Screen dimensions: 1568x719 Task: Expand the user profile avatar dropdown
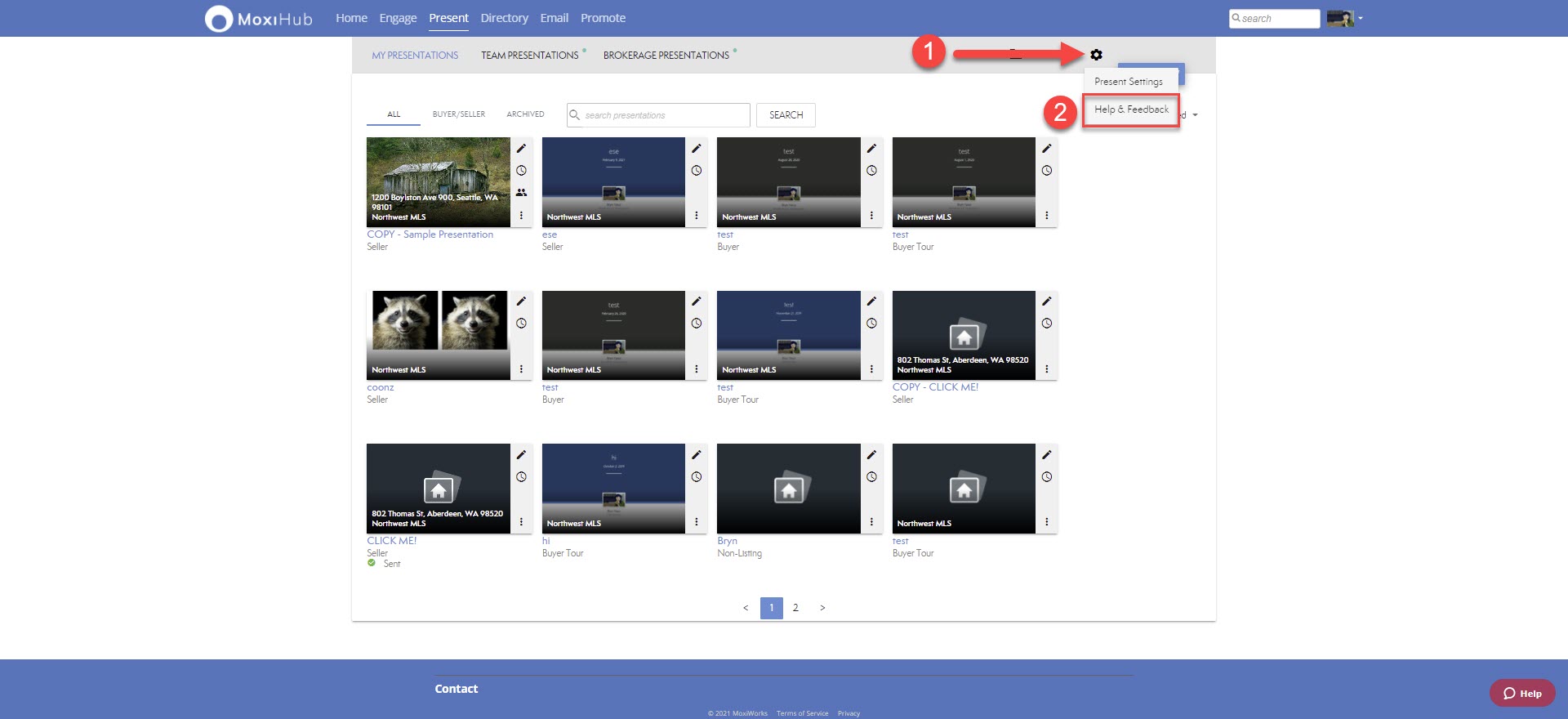[x=1344, y=18]
